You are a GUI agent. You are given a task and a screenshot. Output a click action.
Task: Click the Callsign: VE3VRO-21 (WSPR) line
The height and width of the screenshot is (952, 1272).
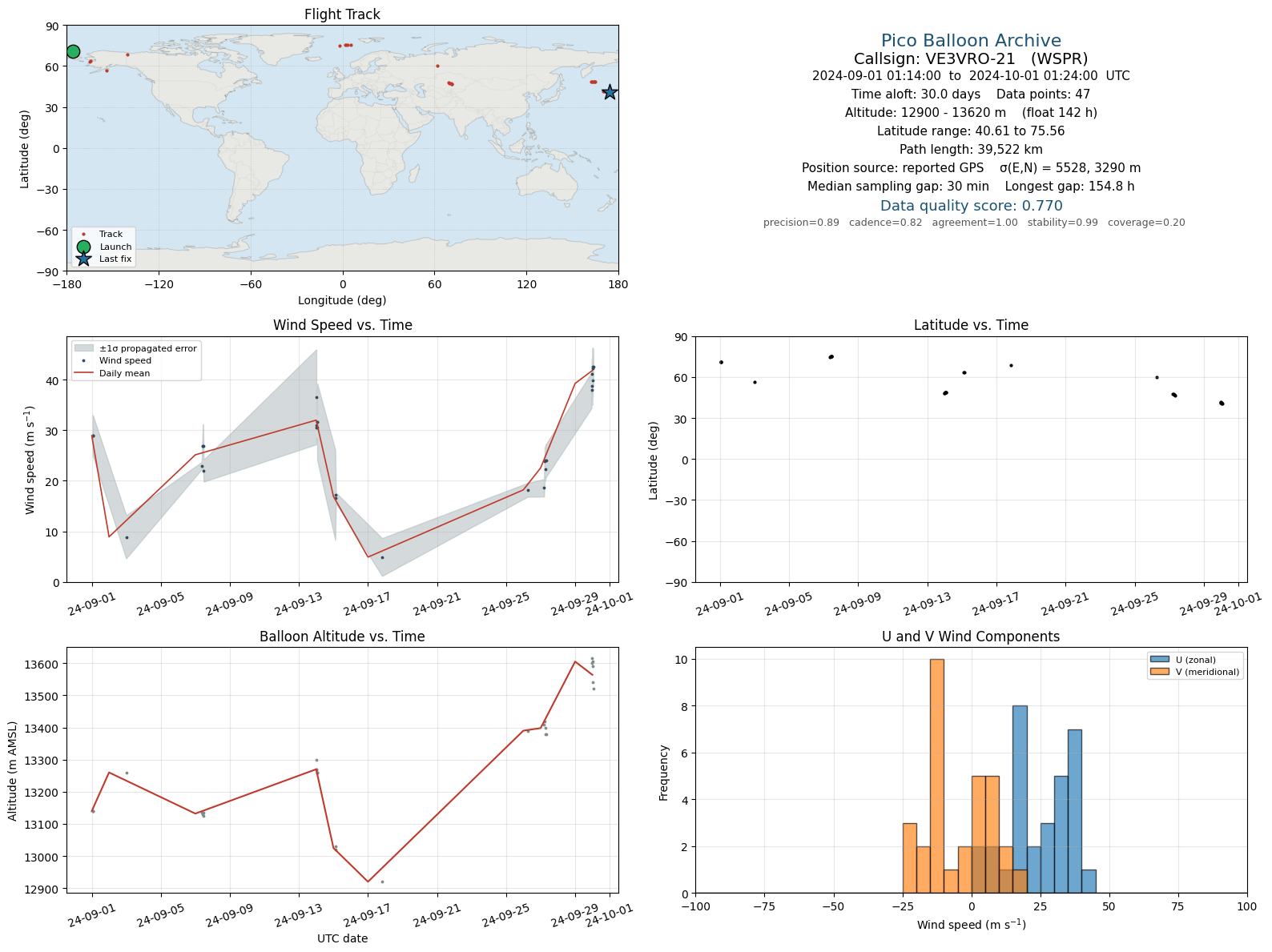click(x=971, y=59)
